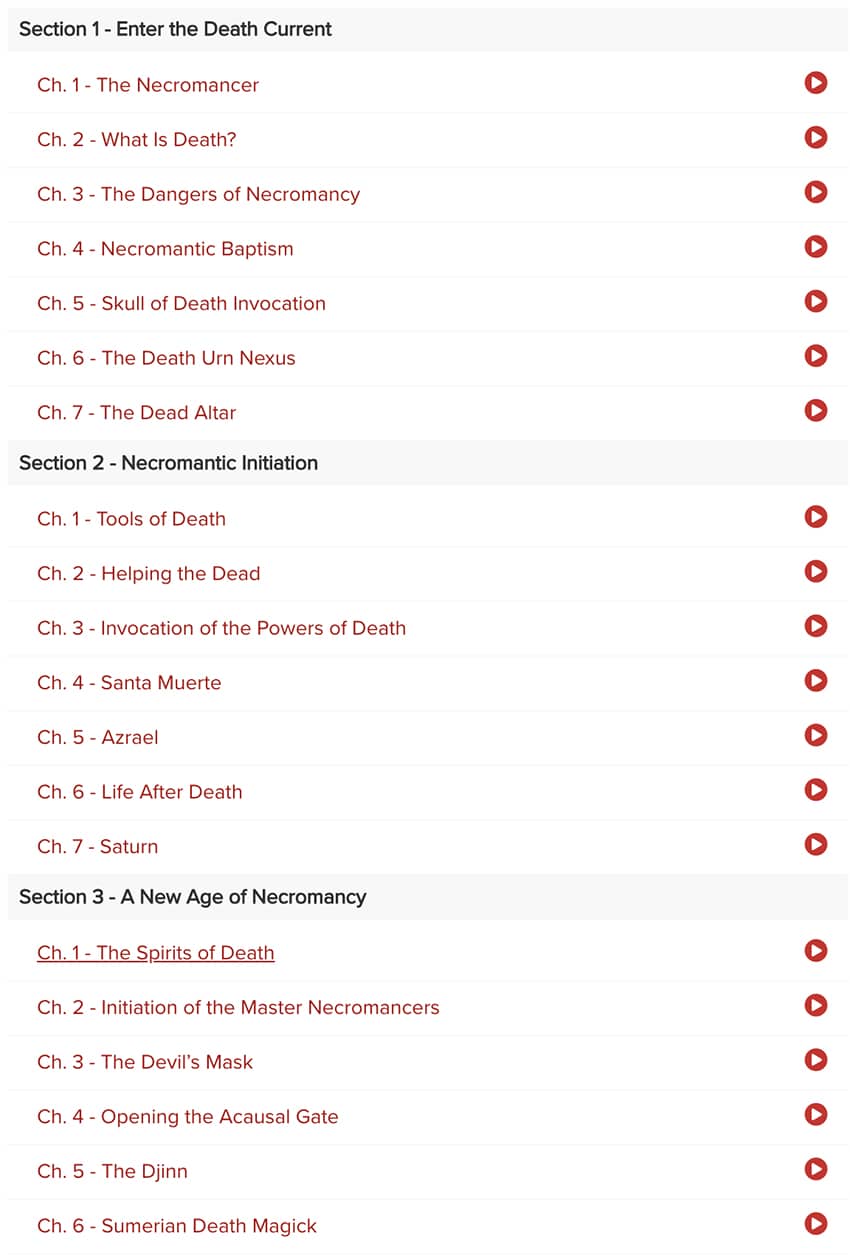
Task: Play The Dangers of Necromancy chapter icon
Action: (815, 191)
